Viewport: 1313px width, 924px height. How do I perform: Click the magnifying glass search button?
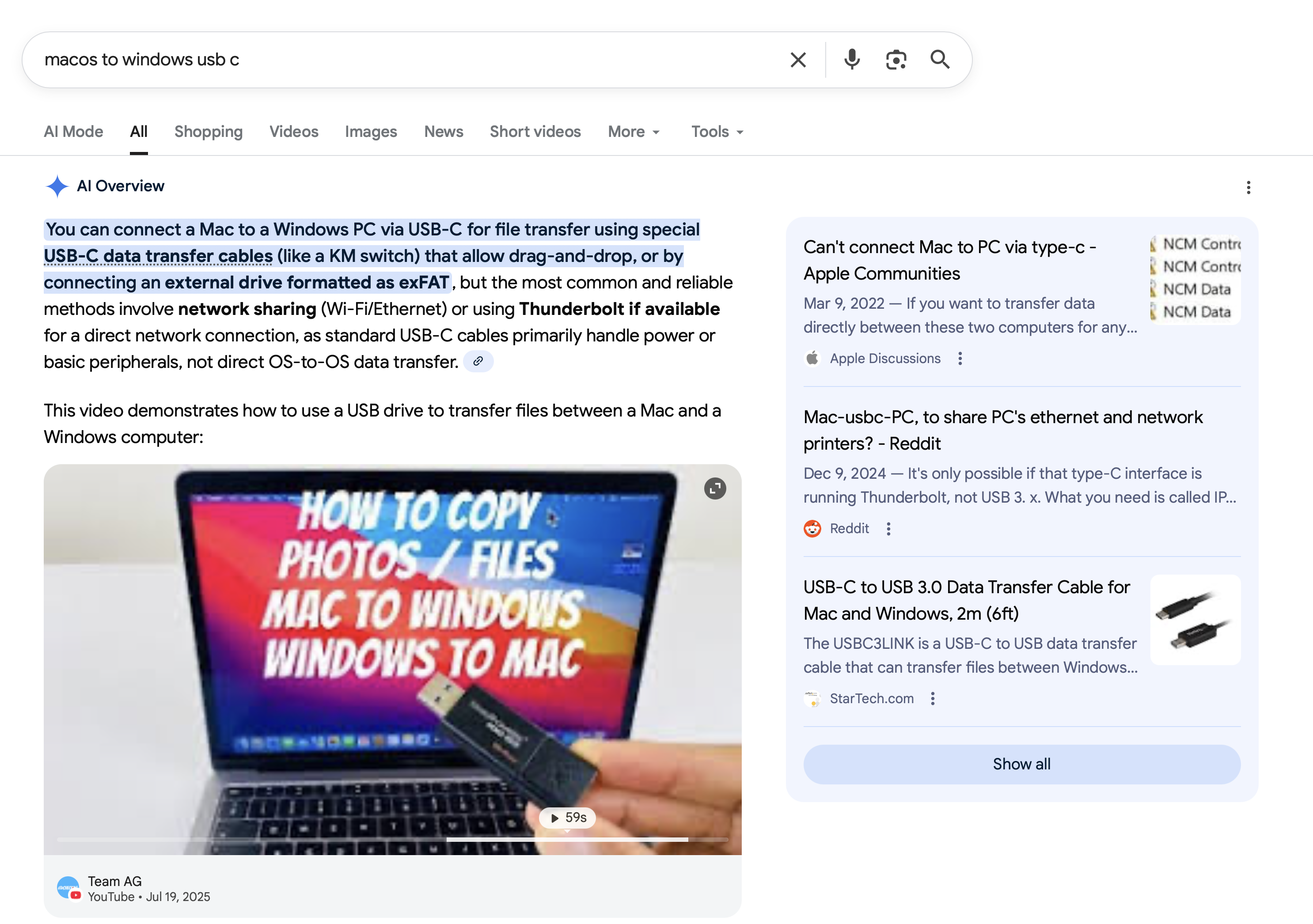[x=940, y=60]
